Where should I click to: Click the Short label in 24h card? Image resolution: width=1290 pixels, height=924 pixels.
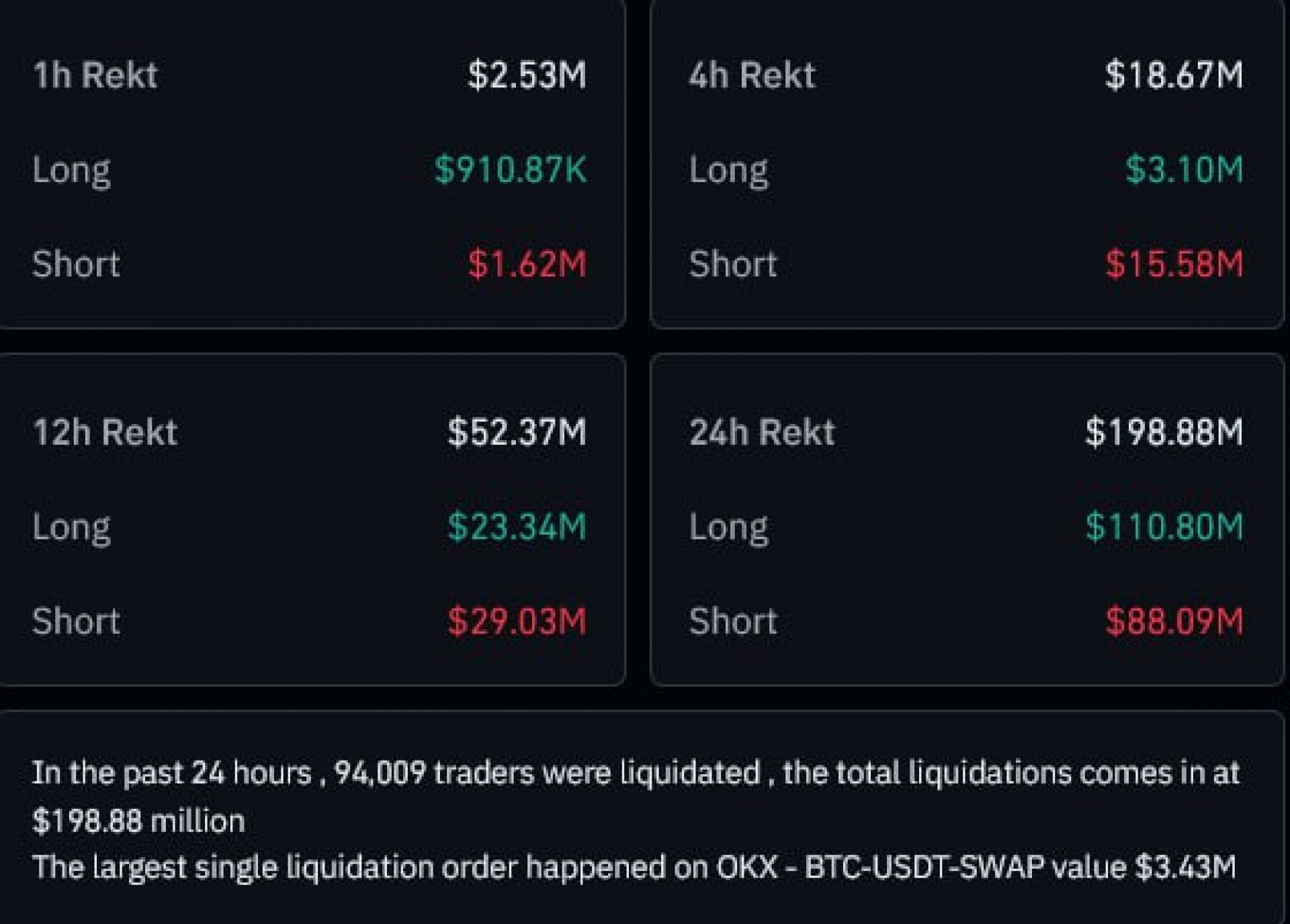click(733, 621)
